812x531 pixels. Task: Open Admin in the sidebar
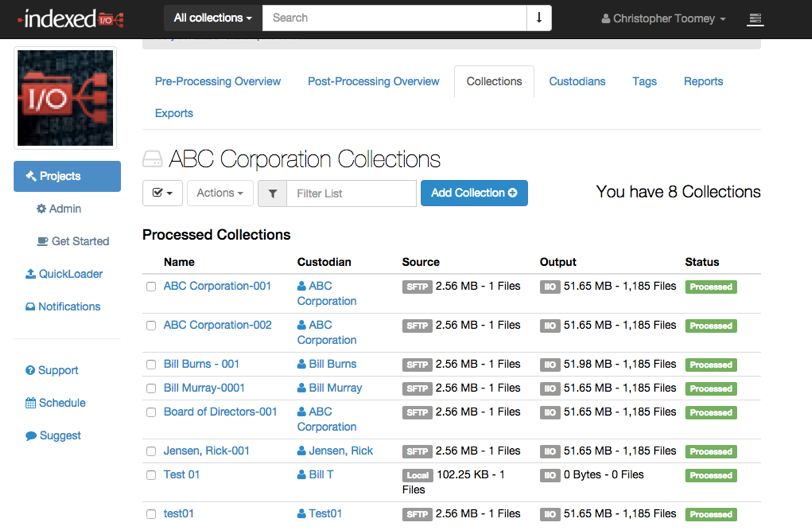[x=59, y=209]
